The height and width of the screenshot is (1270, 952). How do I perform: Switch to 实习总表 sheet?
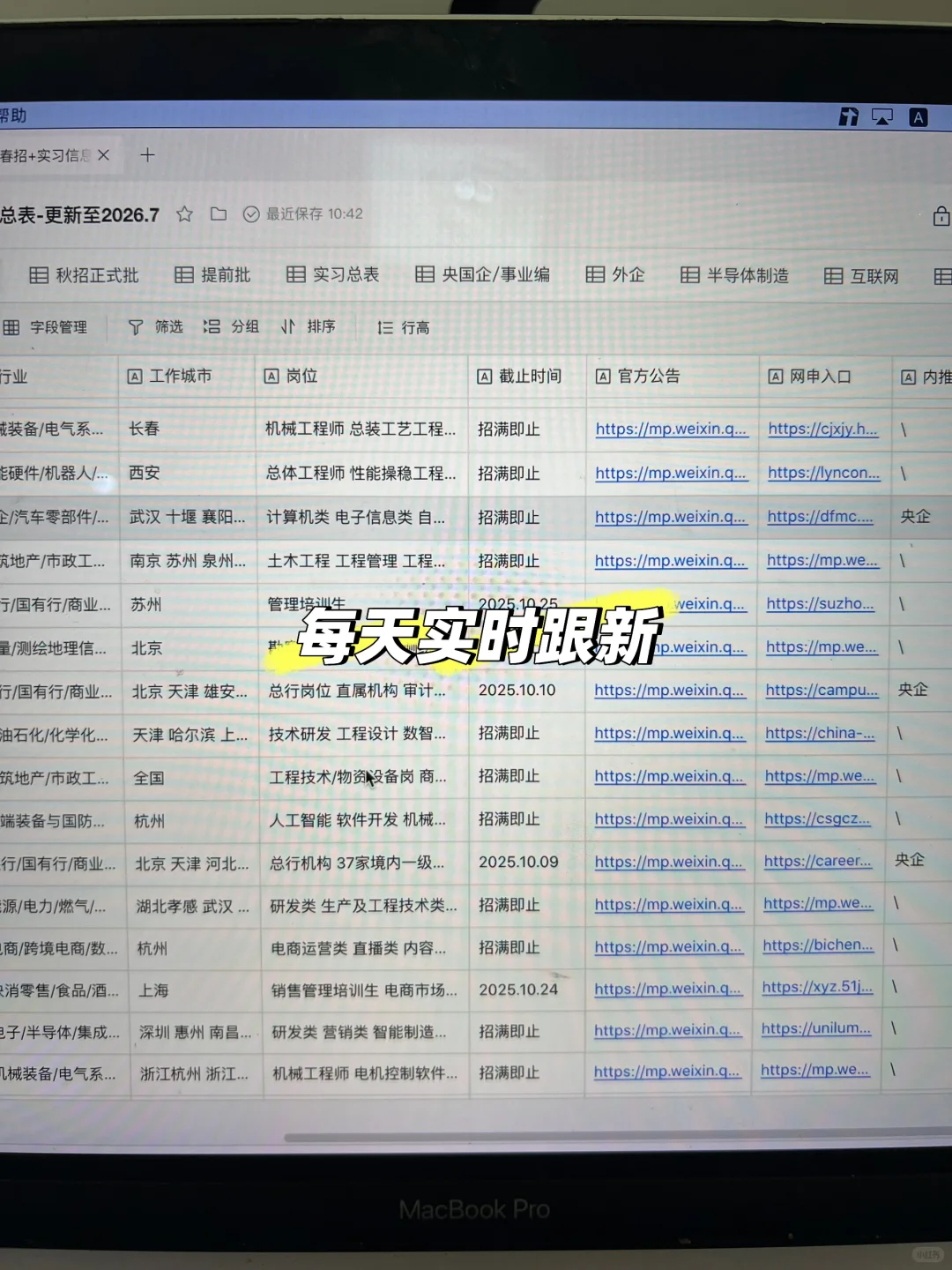click(x=332, y=274)
